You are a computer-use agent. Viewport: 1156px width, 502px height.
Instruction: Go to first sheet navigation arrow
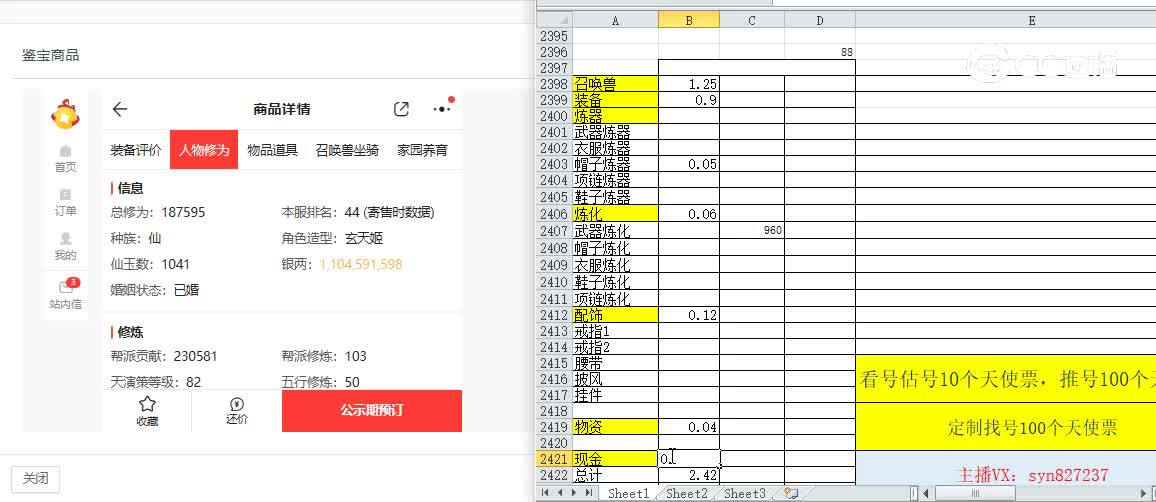[547, 492]
